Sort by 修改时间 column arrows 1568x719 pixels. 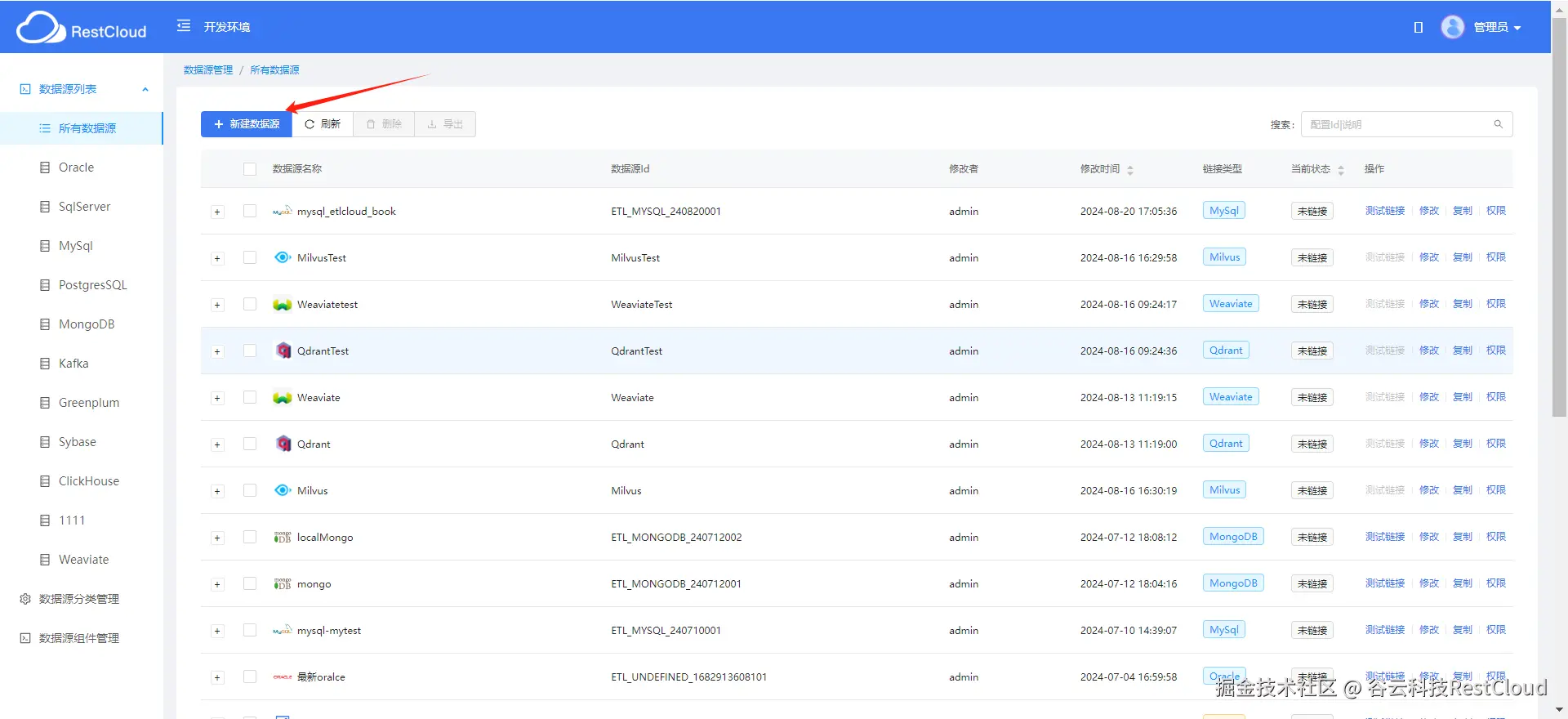pos(1130,170)
